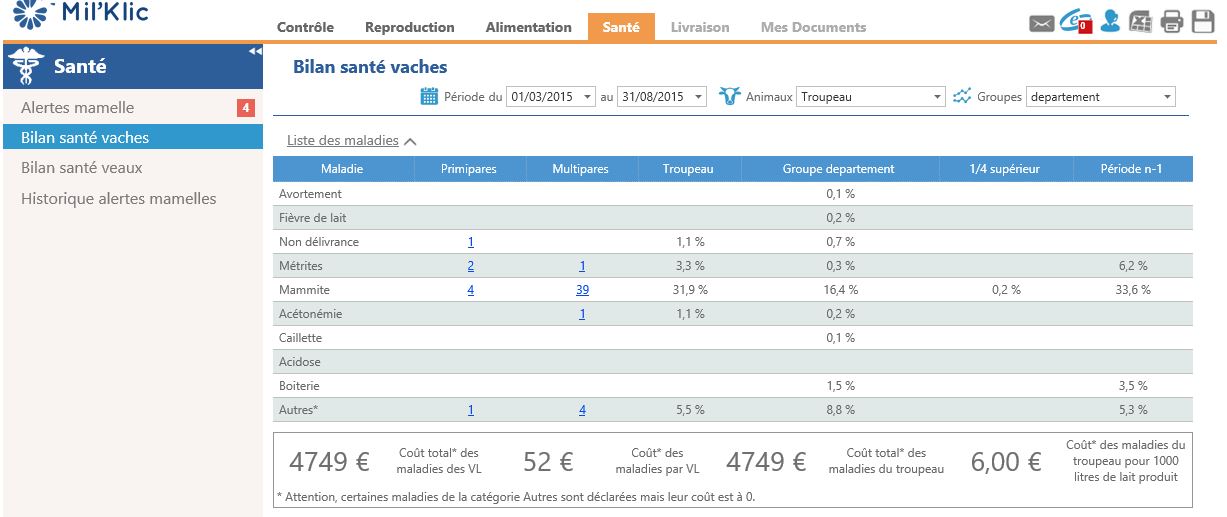1227x517 pixels.
Task: Switch to the Reproduction tab
Action: click(x=410, y=28)
